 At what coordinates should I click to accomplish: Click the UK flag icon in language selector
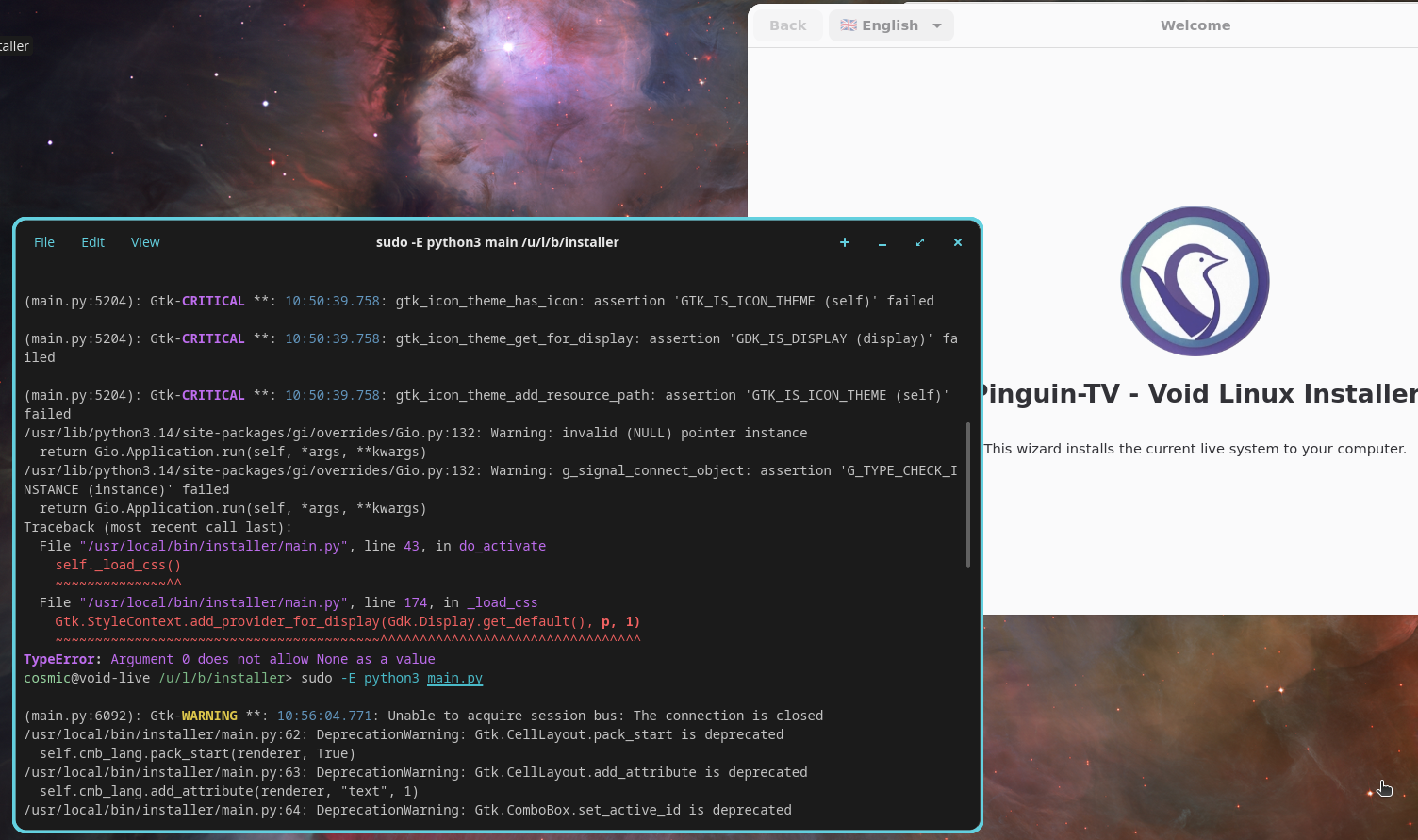click(849, 25)
